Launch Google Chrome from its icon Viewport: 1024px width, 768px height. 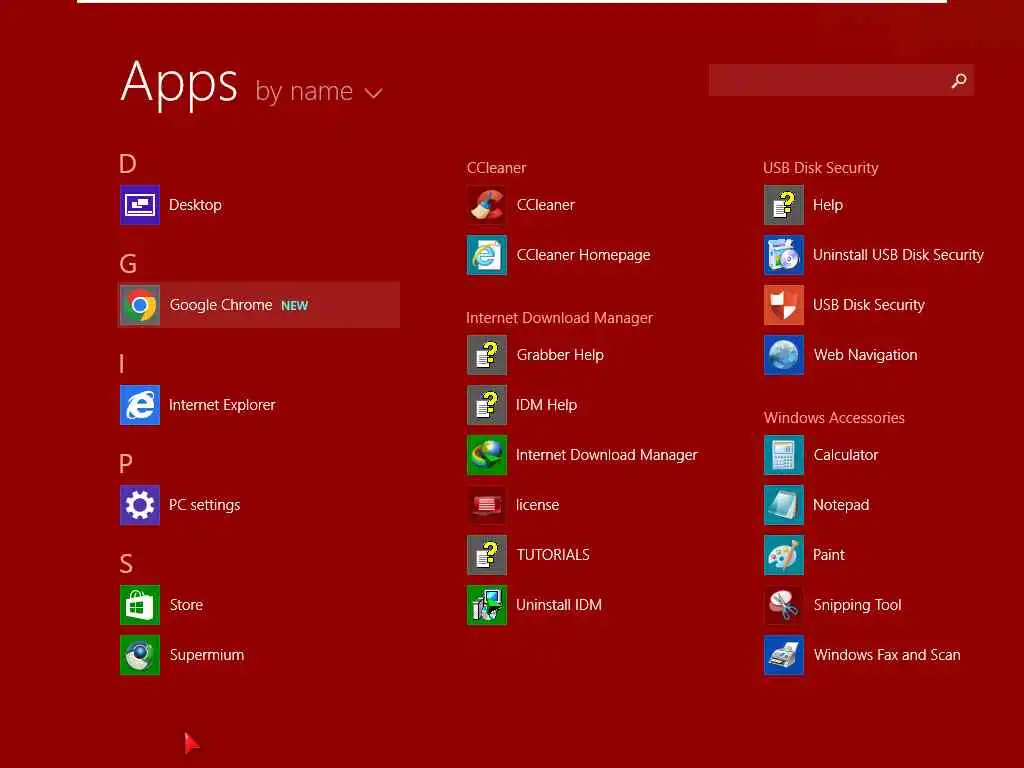(140, 305)
